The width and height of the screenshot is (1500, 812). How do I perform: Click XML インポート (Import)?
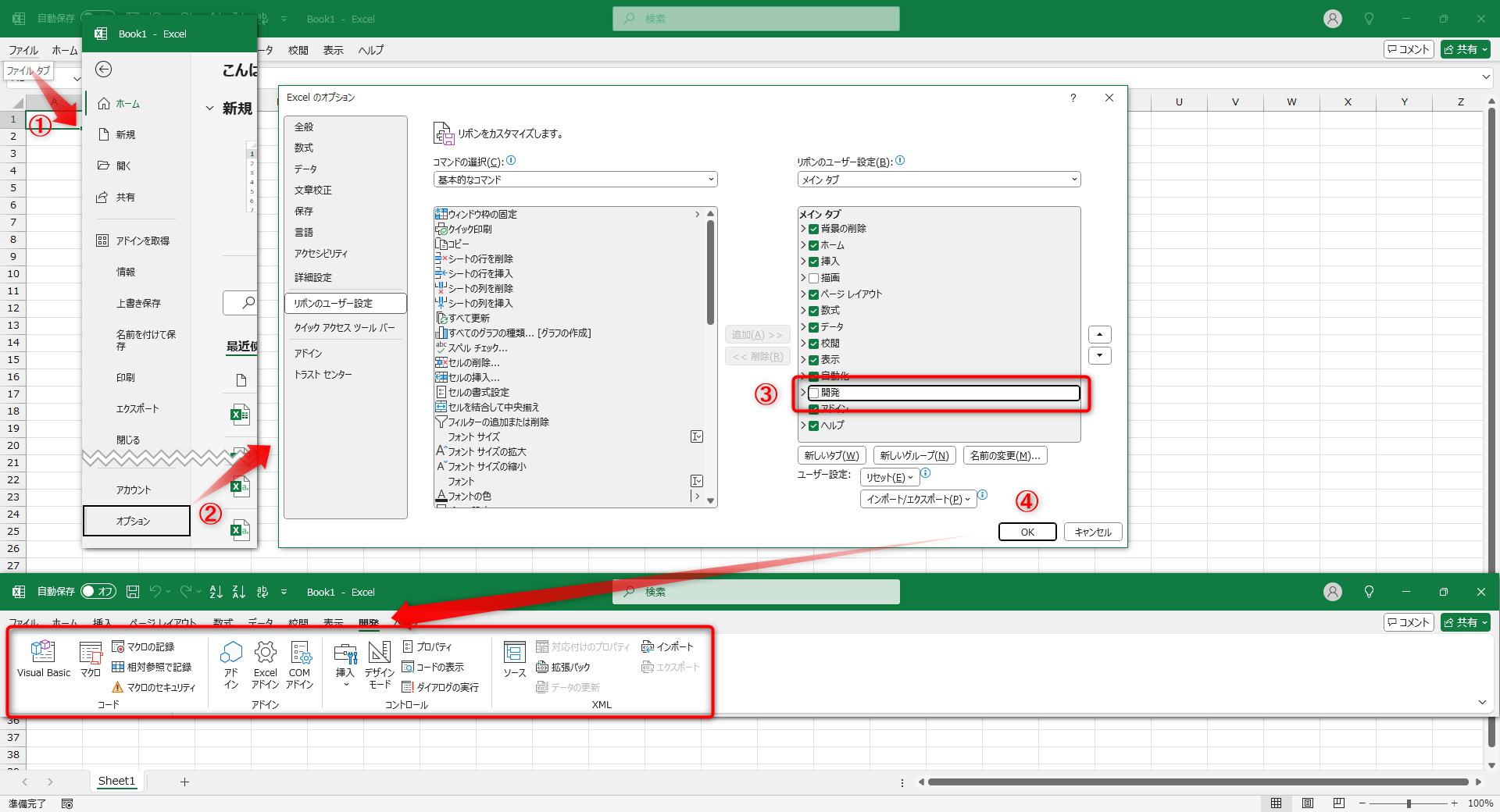pyautogui.click(x=668, y=646)
